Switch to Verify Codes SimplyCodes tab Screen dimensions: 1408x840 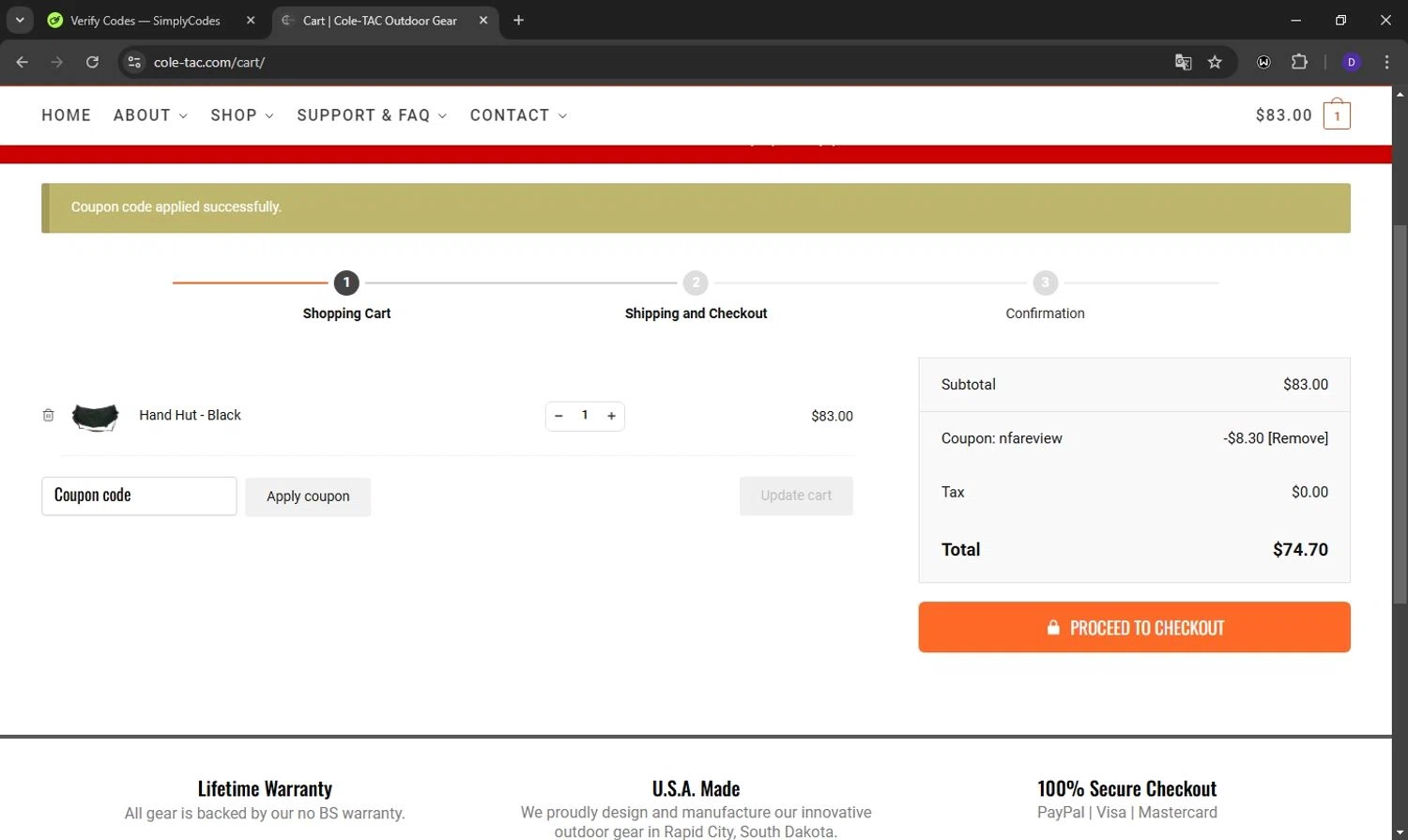(145, 21)
